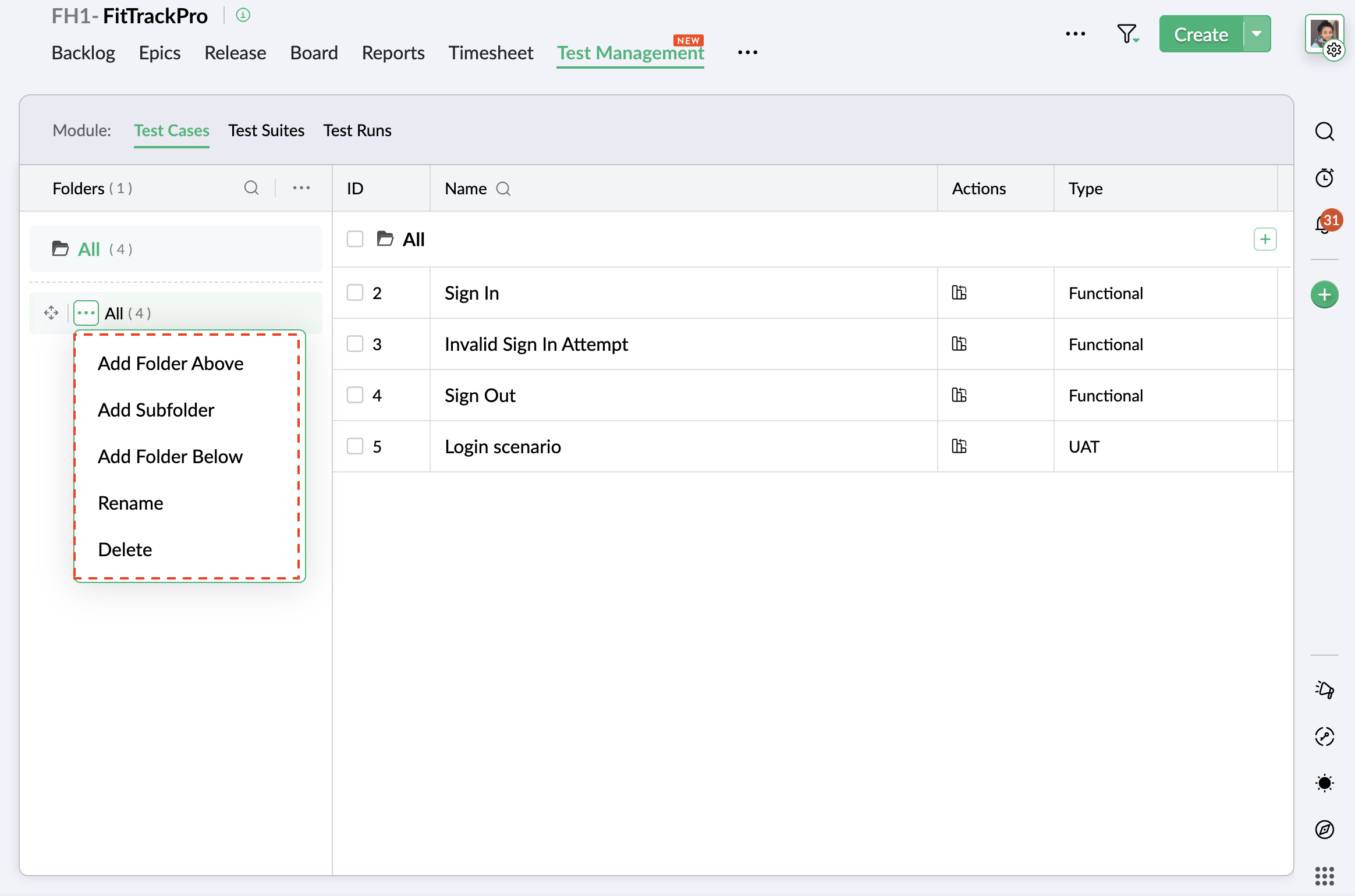Viewport: 1355px width, 896px height.
Task: Click the plus icon in All row
Action: (x=1265, y=239)
